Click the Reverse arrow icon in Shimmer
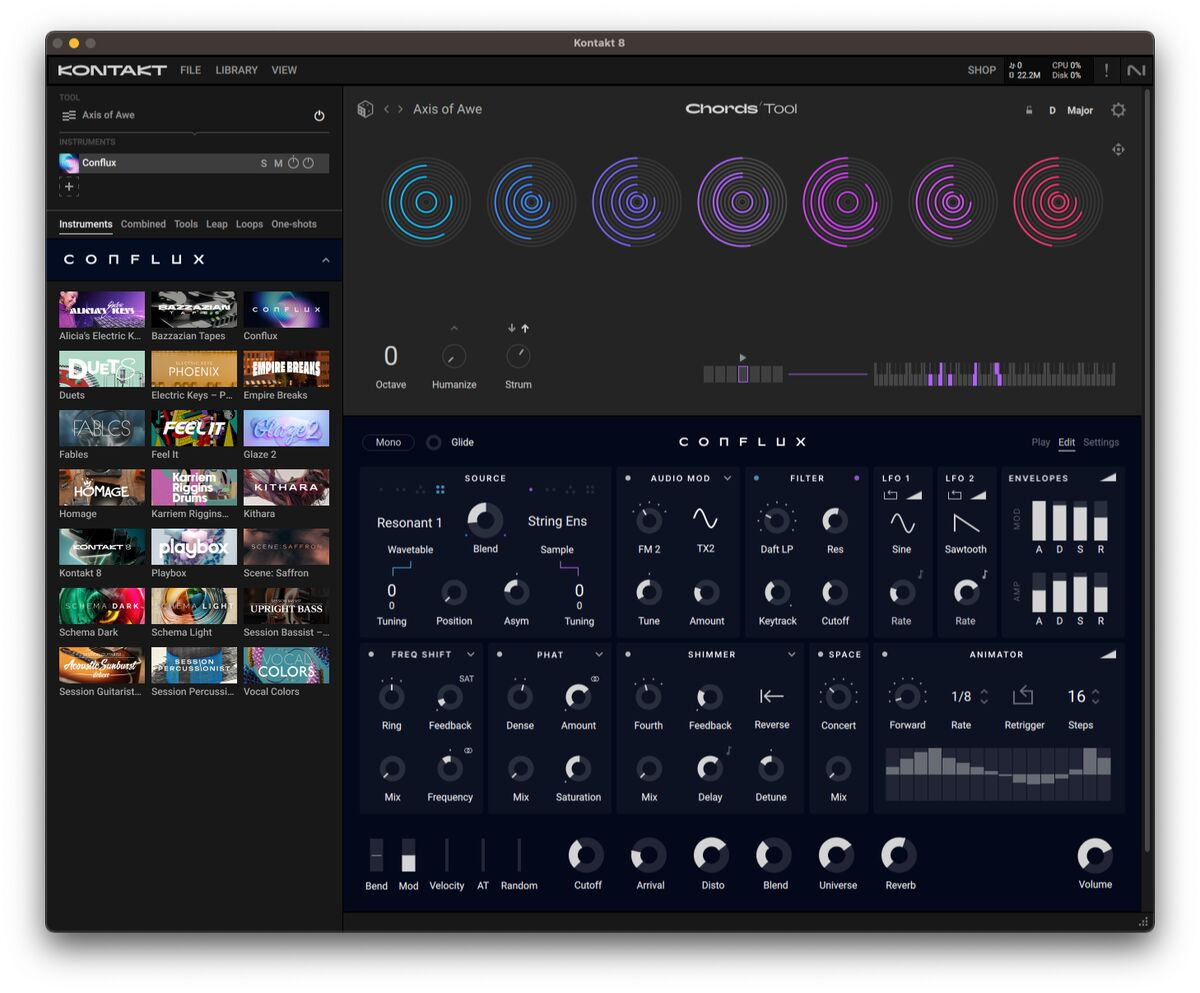Image resolution: width=1200 pixels, height=993 pixels. tap(770, 696)
